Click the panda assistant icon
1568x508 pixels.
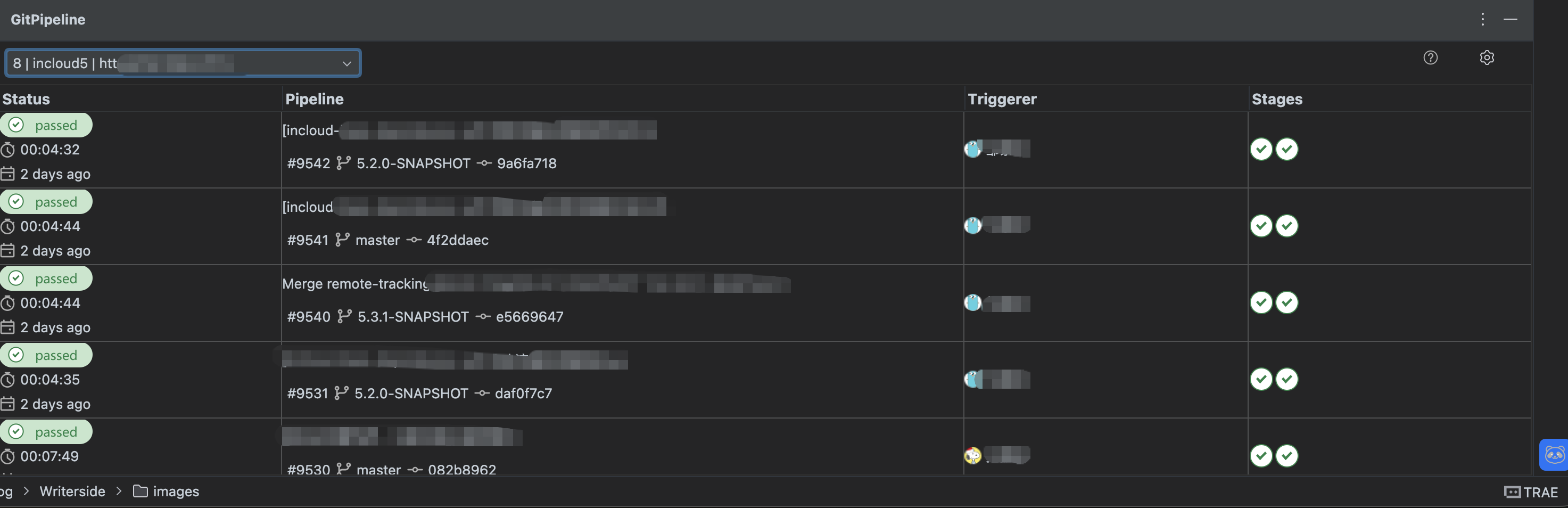1554,454
